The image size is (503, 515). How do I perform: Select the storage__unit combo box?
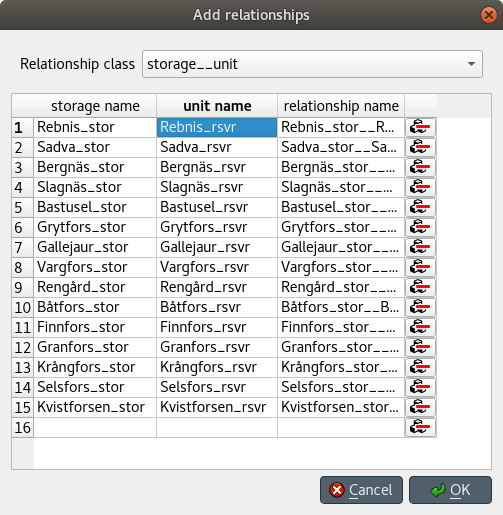pos(312,64)
